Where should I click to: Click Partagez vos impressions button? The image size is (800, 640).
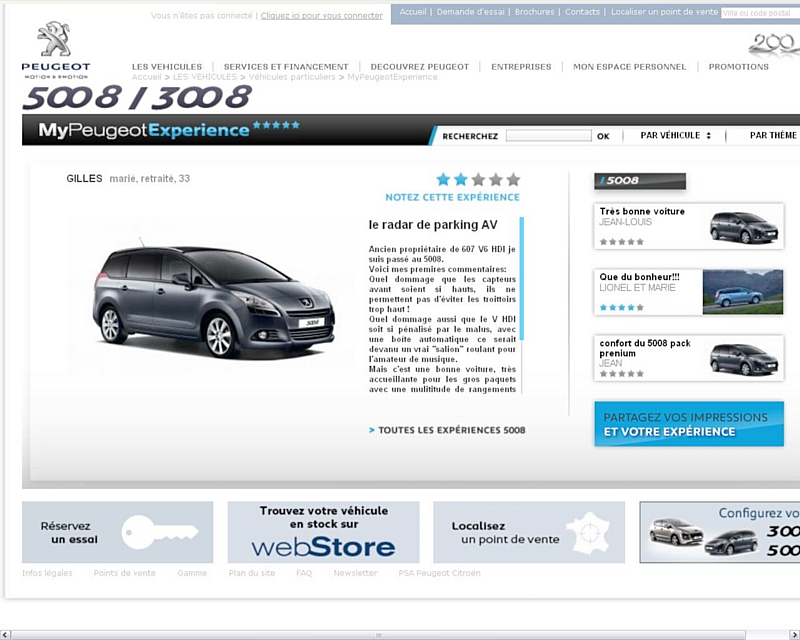(x=689, y=424)
